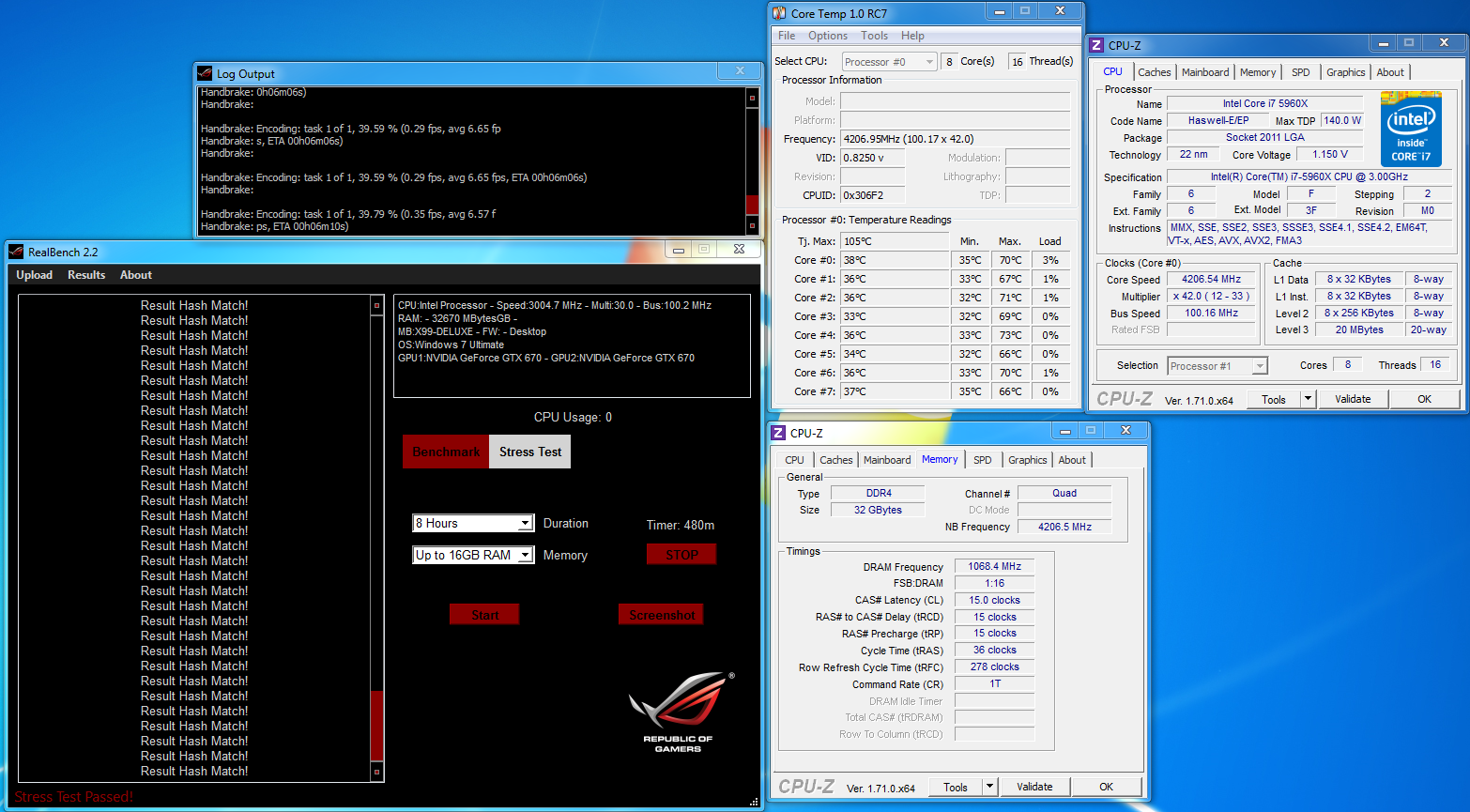This screenshot has width=1470, height=812.
Task: Open the Results menu in RealBench
Action: [x=86, y=275]
